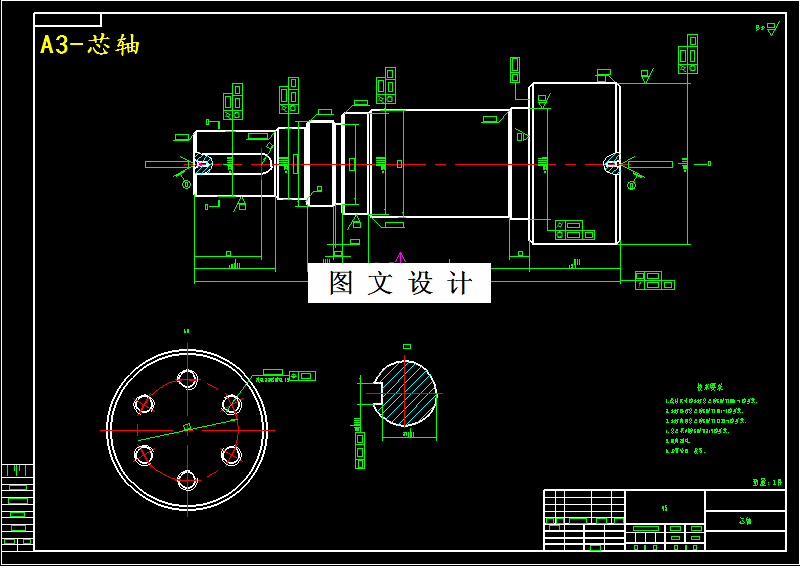Image resolution: width=800 pixels, height=566 pixels.
Task: Click the empty tab box at sheet top-left
Action: [x=67, y=19]
